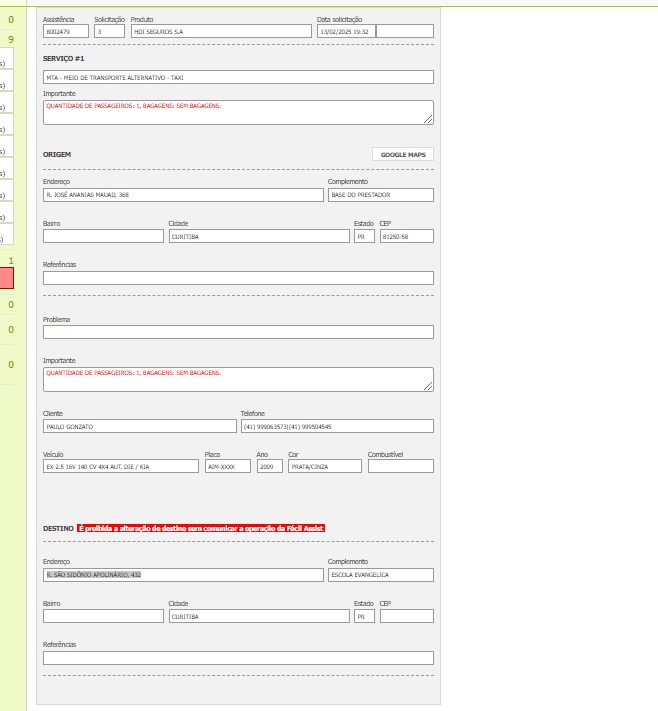Click the origin CEP field
658x711 pixels.
(x=406, y=237)
